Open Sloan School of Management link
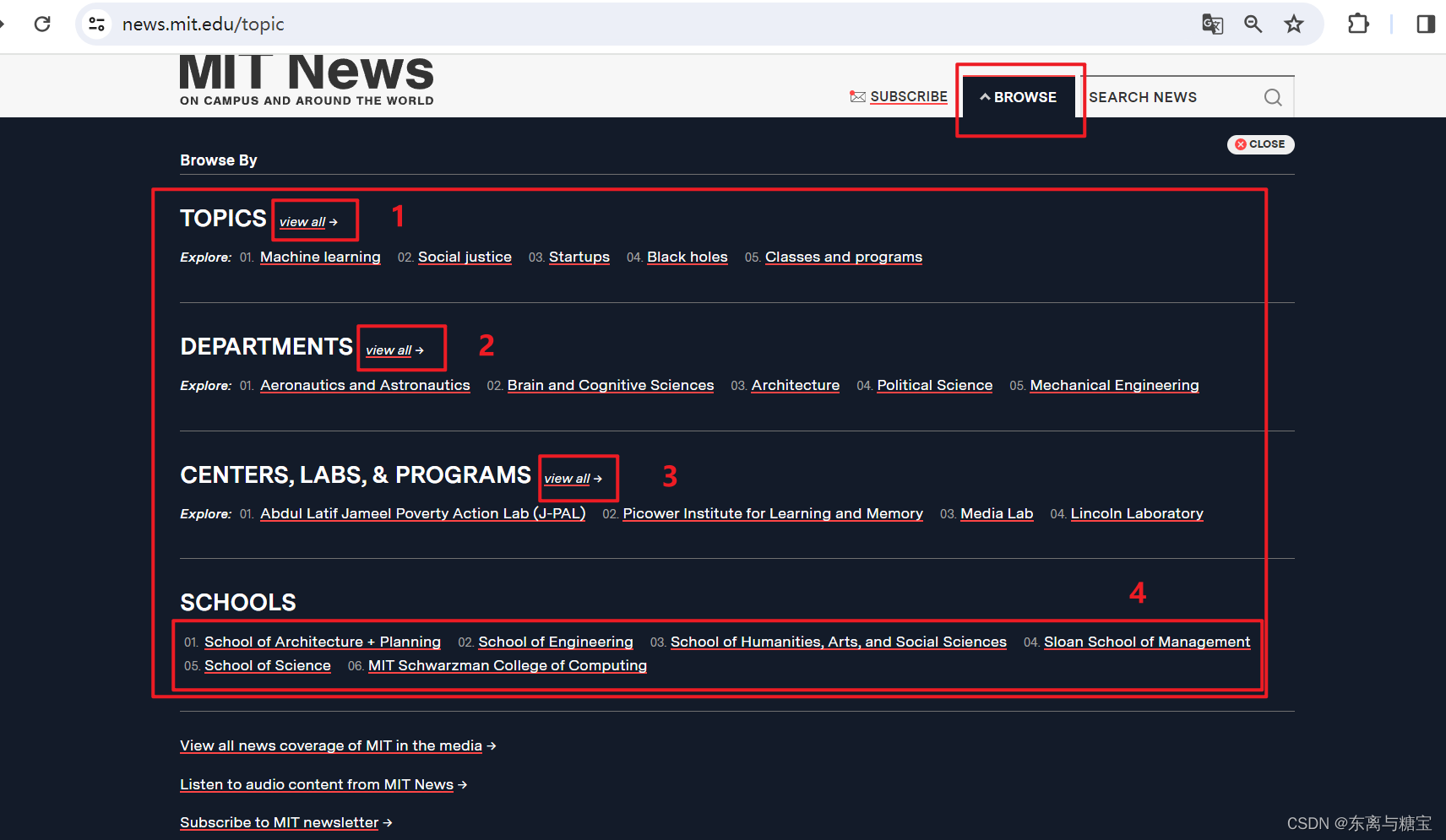Image resolution: width=1446 pixels, height=840 pixels. click(x=1147, y=642)
